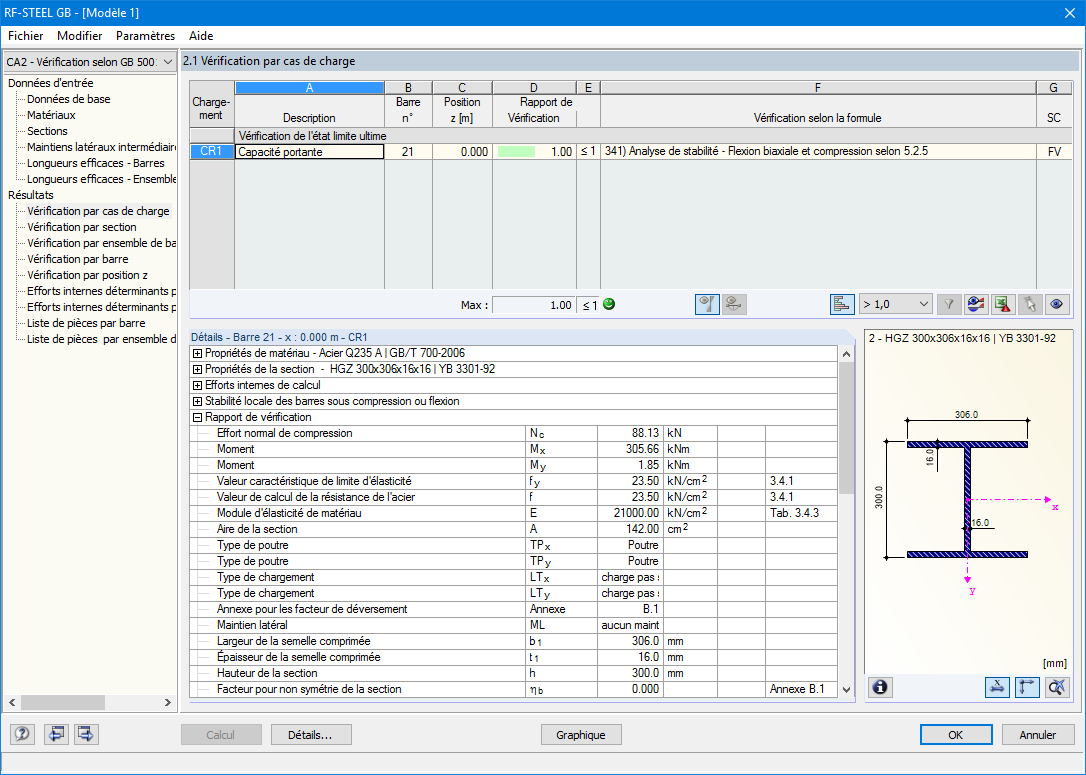
Task: Click the 'Capacité portante' description cell
Action: click(310, 152)
